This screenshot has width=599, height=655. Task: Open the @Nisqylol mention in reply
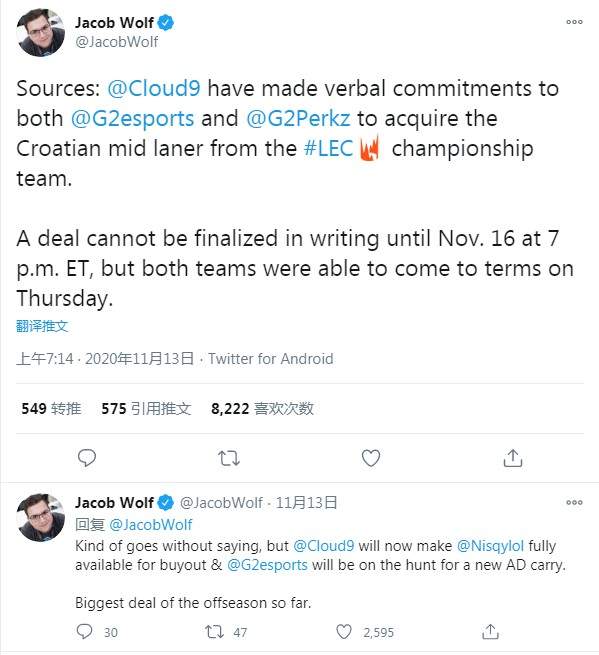point(490,546)
